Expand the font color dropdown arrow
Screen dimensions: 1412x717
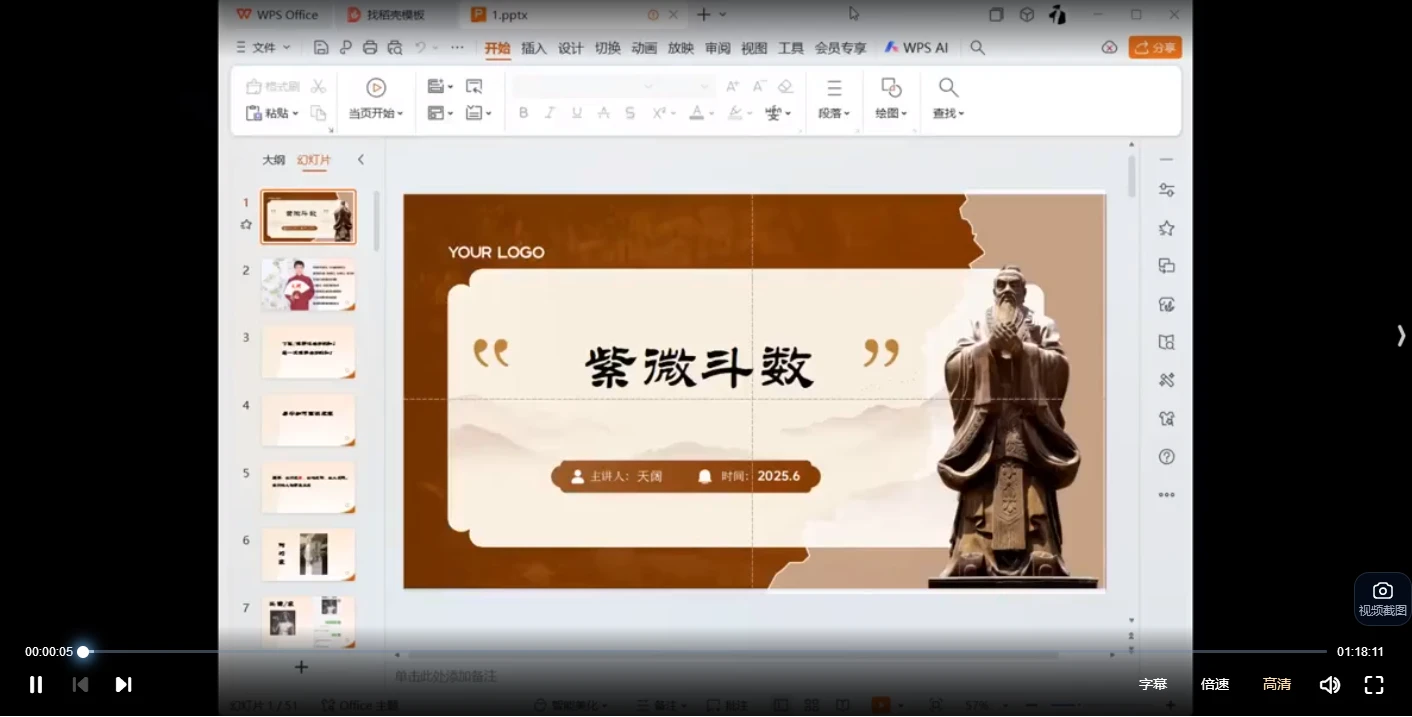[x=711, y=114]
